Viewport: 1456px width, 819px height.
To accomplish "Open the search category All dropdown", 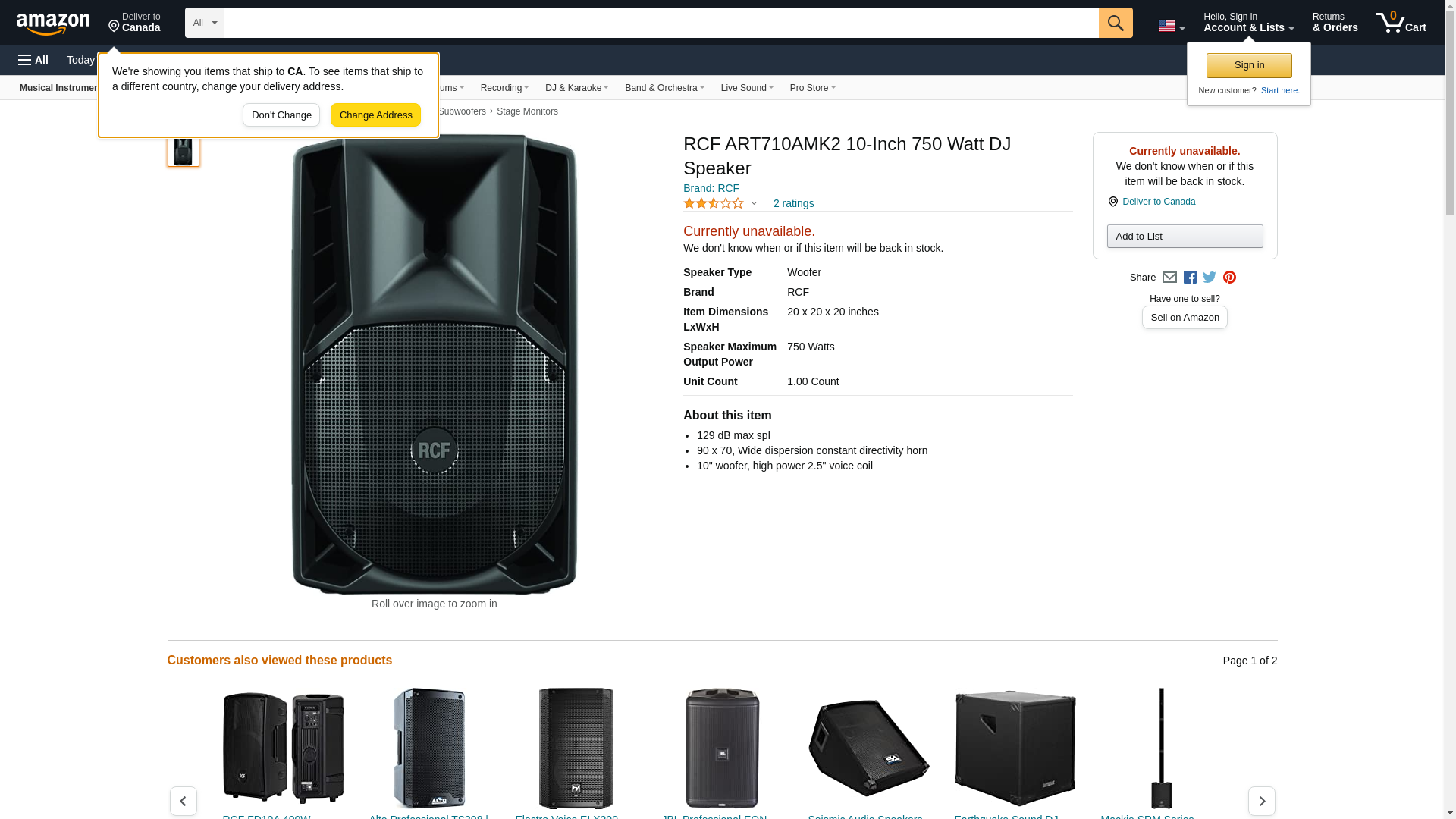I will pos(204,23).
